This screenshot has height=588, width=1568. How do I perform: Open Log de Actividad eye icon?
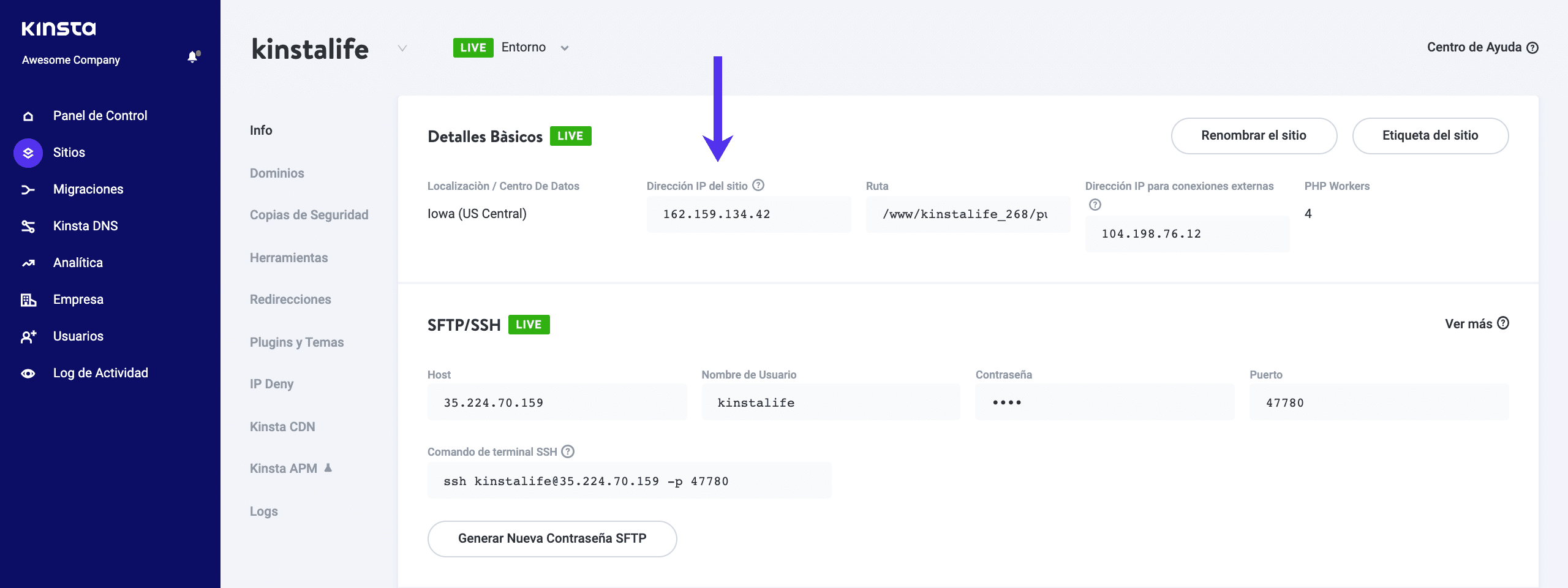[x=28, y=373]
